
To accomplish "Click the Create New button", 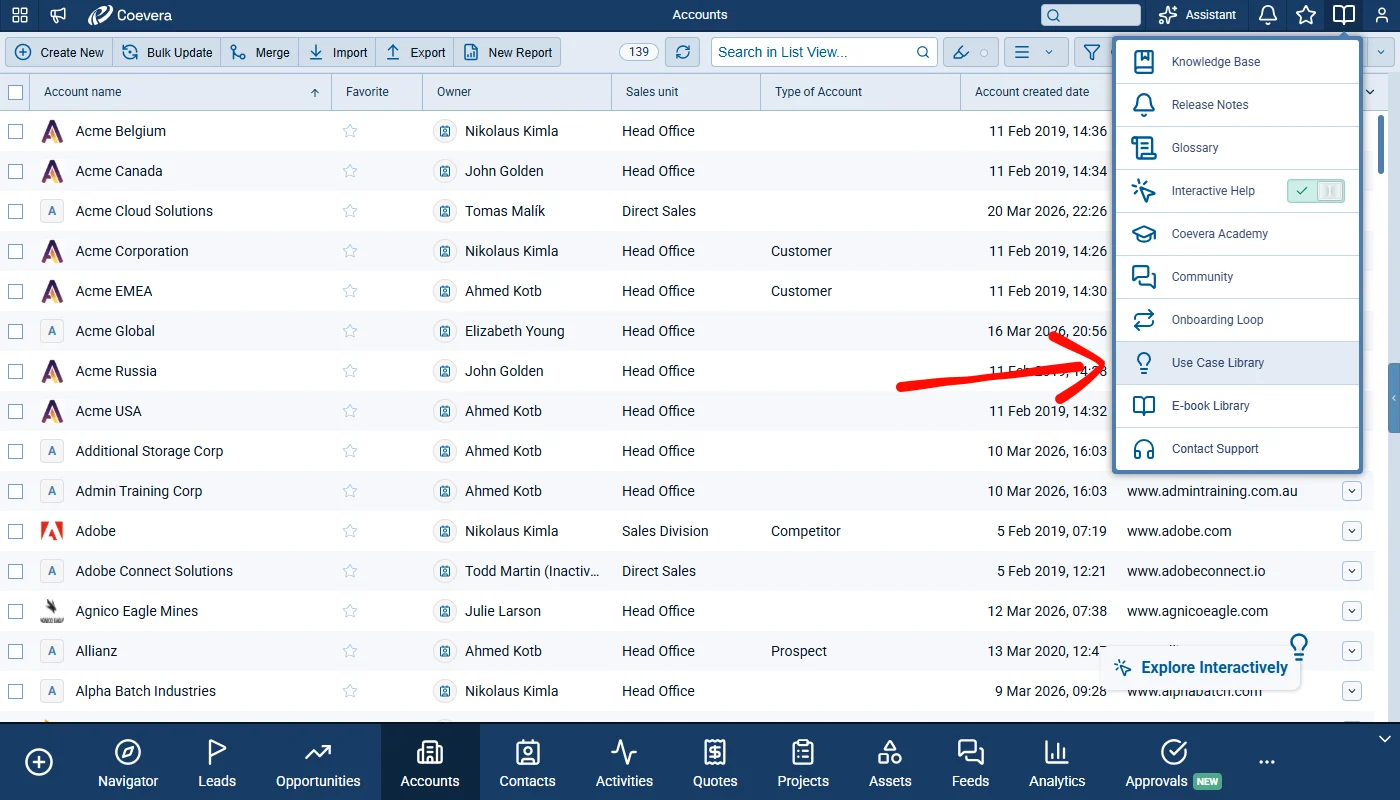I will coord(59,52).
